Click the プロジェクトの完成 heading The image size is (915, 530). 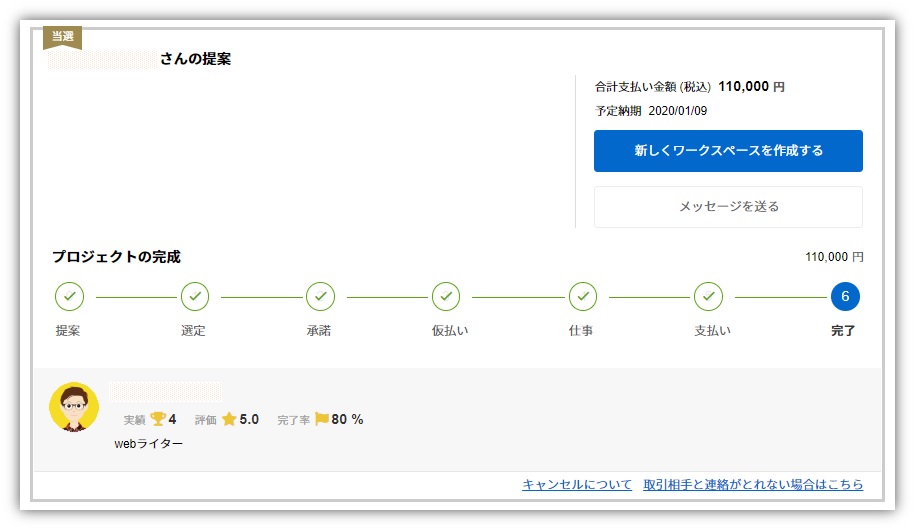pos(116,257)
